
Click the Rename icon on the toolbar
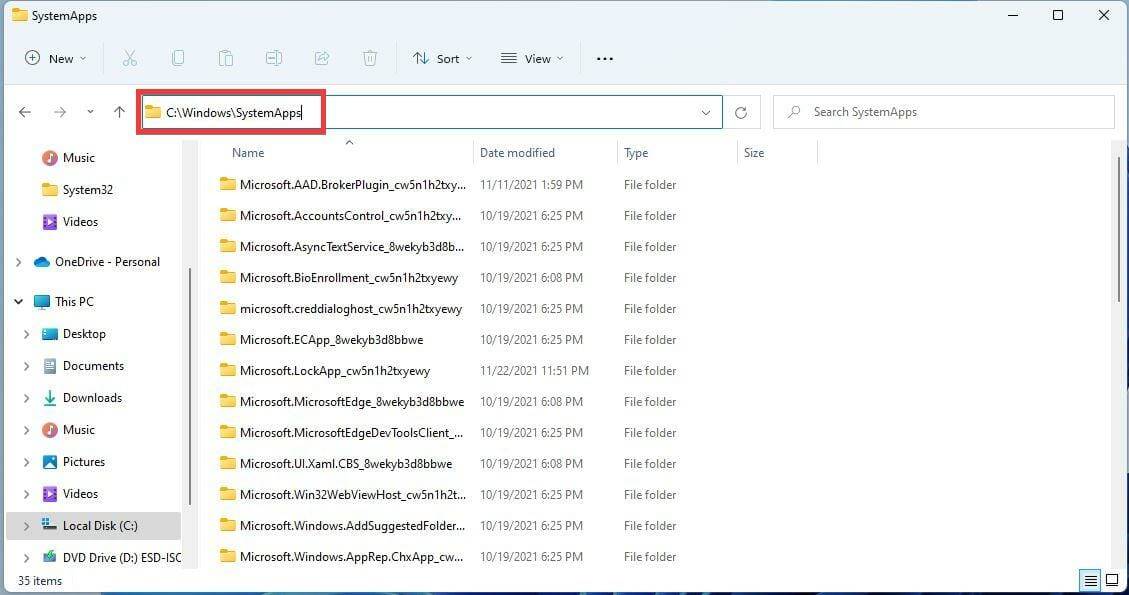274,58
